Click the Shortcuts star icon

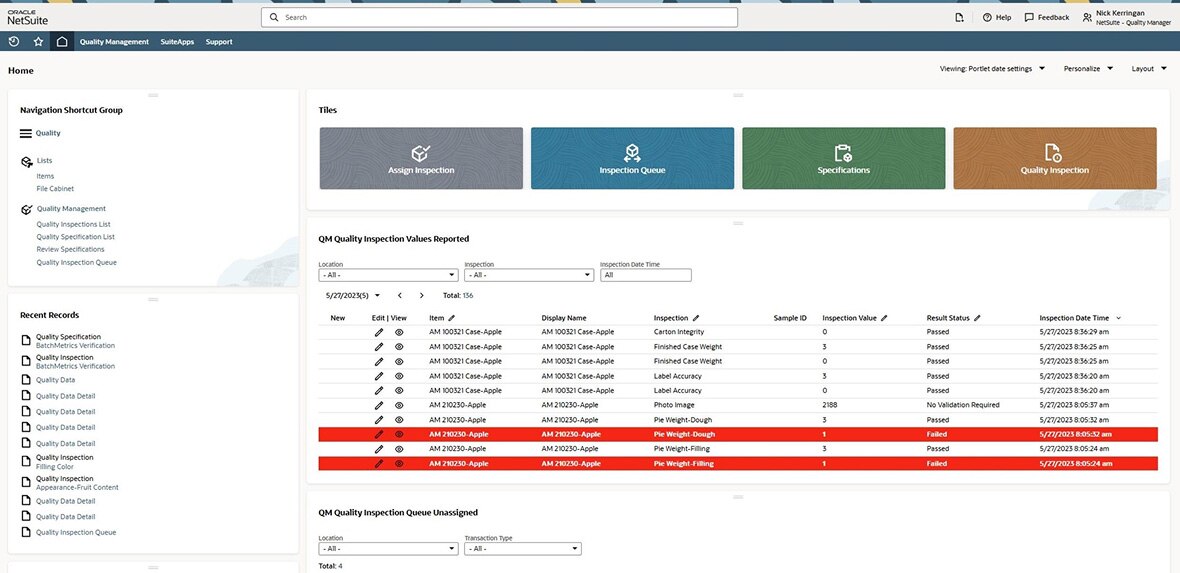pos(38,41)
